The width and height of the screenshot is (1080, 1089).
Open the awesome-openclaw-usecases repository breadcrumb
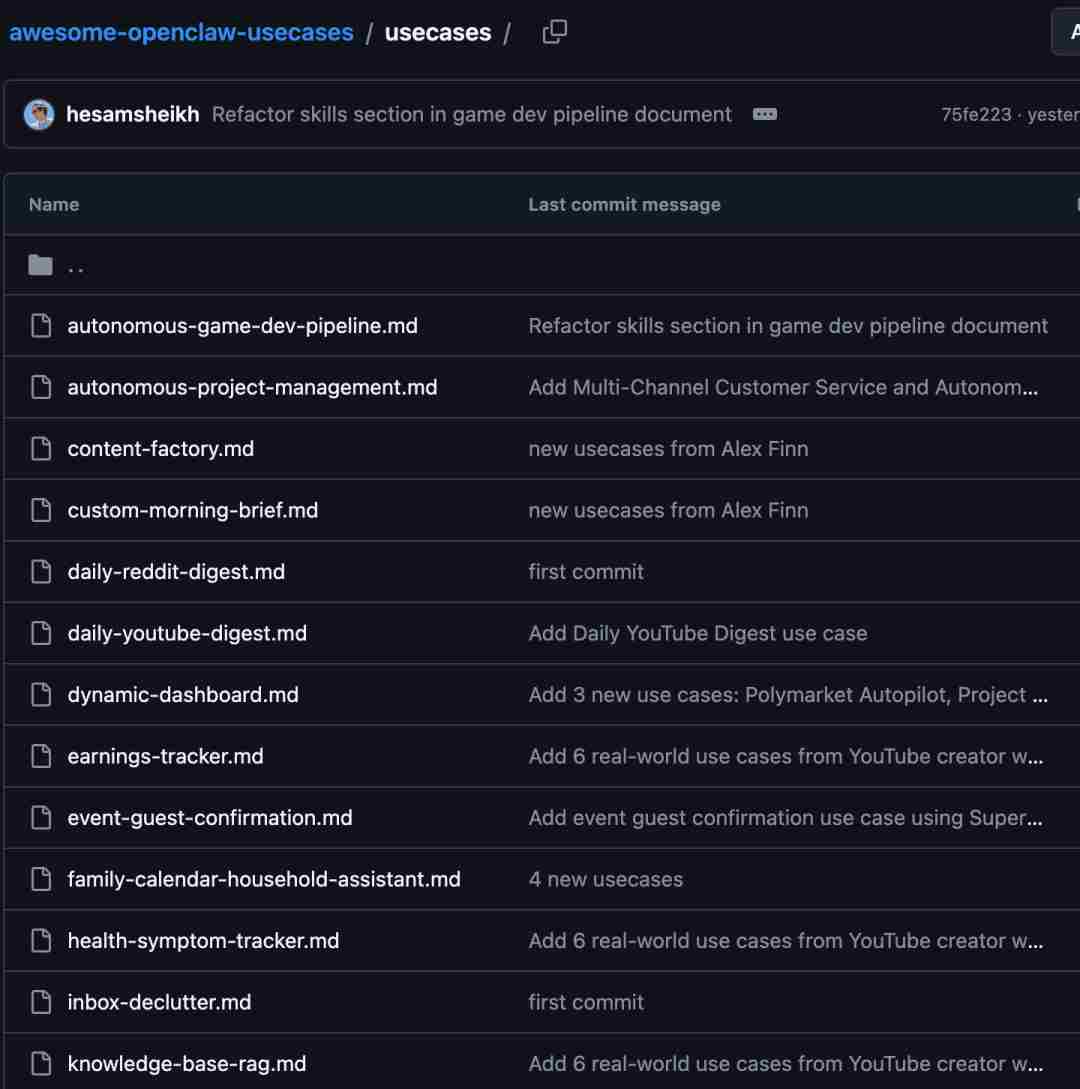181,32
